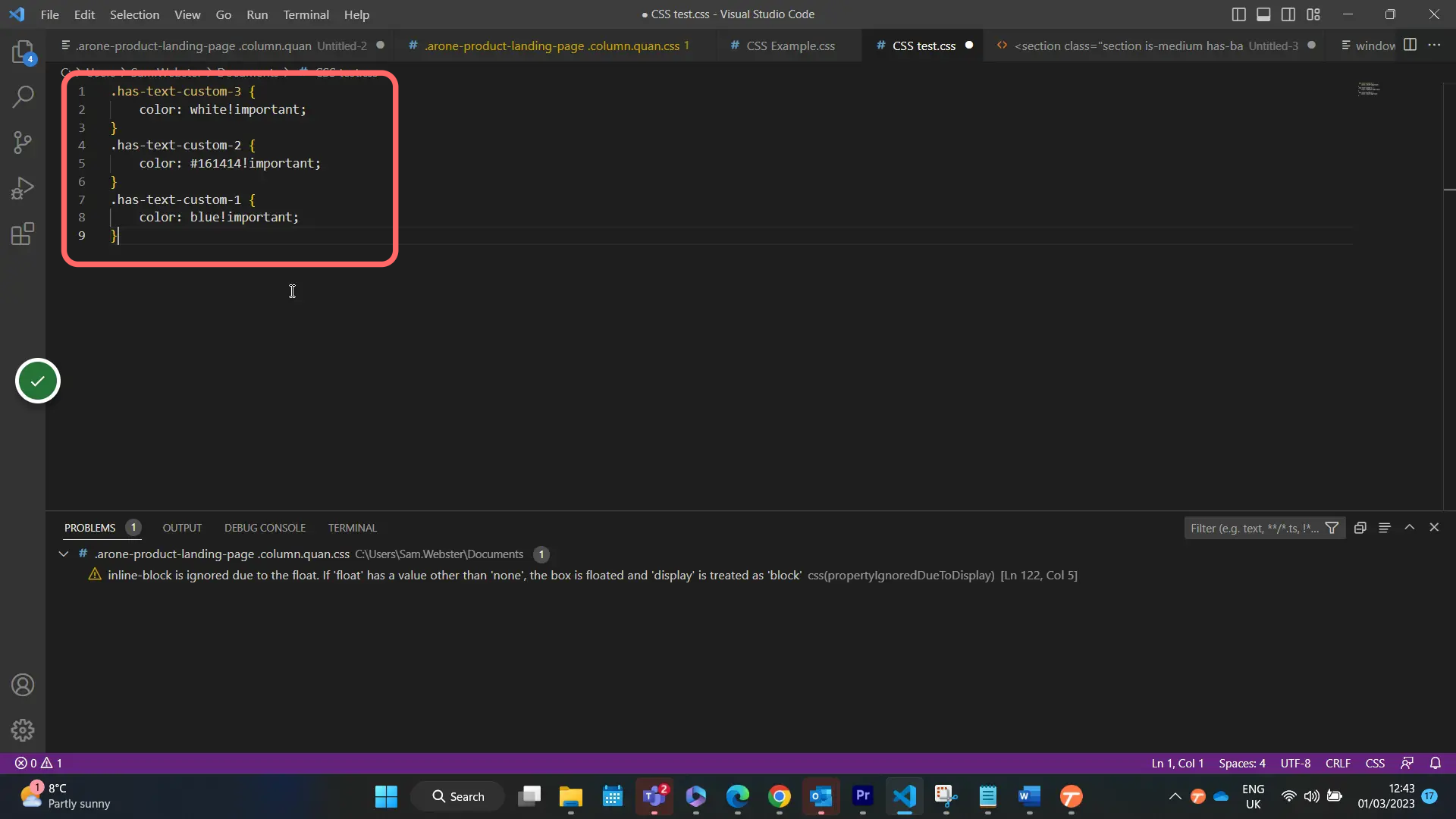The image size is (1456, 819).
Task: Open the Manage gear icon
Action: click(23, 730)
